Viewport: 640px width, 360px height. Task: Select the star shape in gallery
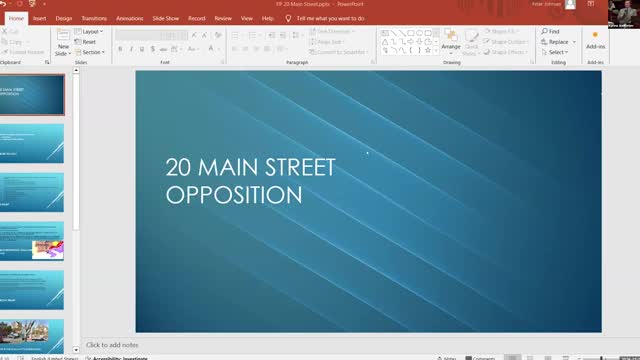pos(427,50)
